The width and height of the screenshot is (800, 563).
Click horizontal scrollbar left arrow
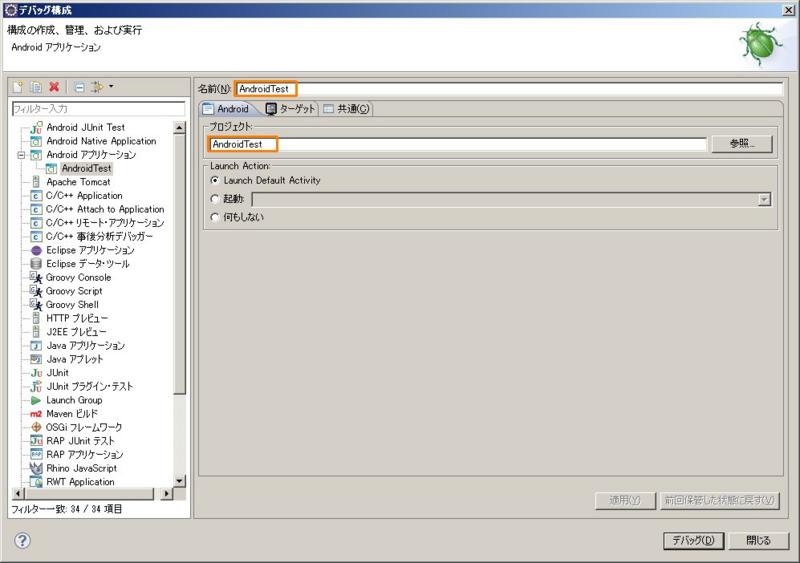point(18,494)
